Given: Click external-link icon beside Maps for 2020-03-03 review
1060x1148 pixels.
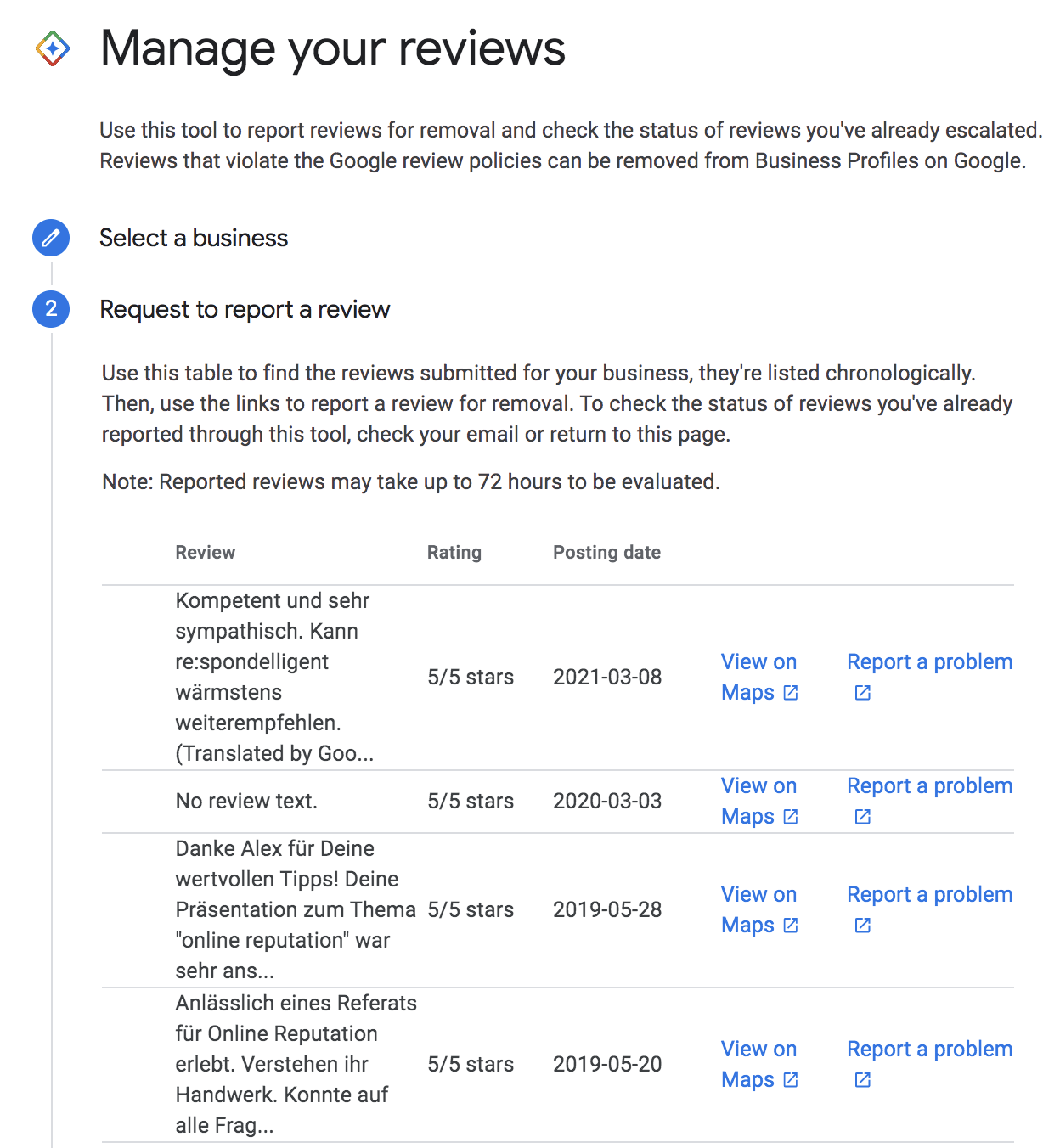Looking at the screenshot, I should tap(791, 817).
